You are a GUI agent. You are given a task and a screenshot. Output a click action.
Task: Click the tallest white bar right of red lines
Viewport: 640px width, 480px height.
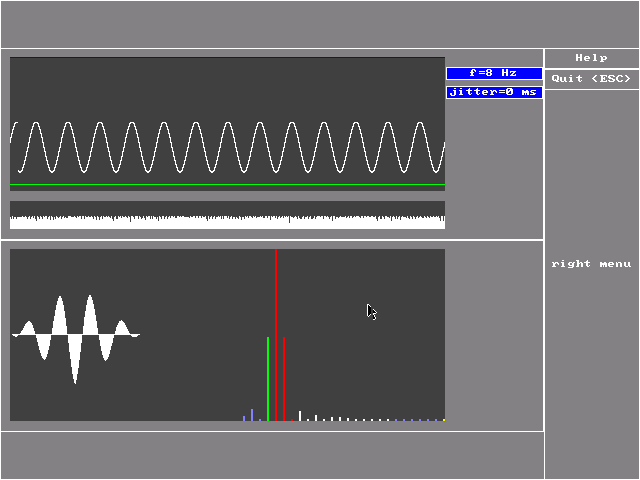[300, 416]
